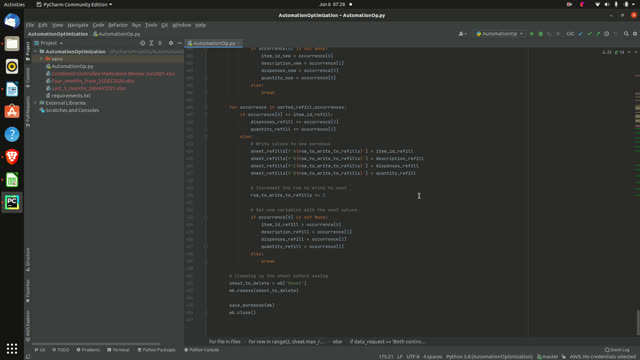
Task: Select the Four_months_from xlsx file
Action: tap(93, 81)
